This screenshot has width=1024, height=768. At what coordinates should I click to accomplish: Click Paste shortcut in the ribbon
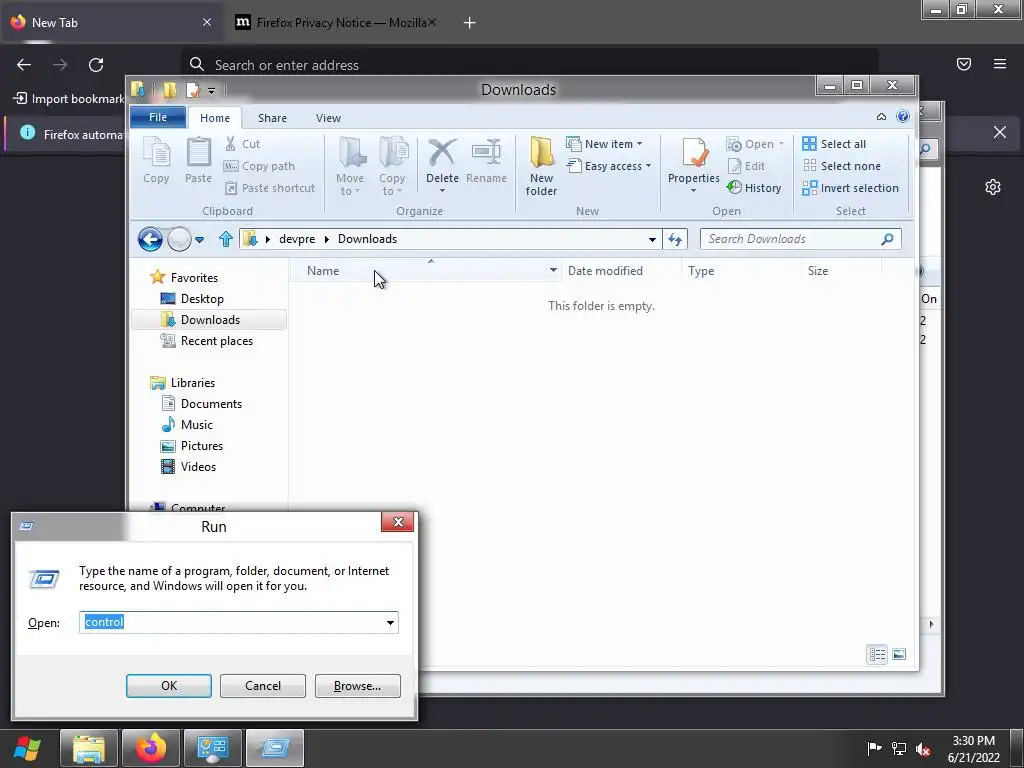pyautogui.click(x=270, y=188)
